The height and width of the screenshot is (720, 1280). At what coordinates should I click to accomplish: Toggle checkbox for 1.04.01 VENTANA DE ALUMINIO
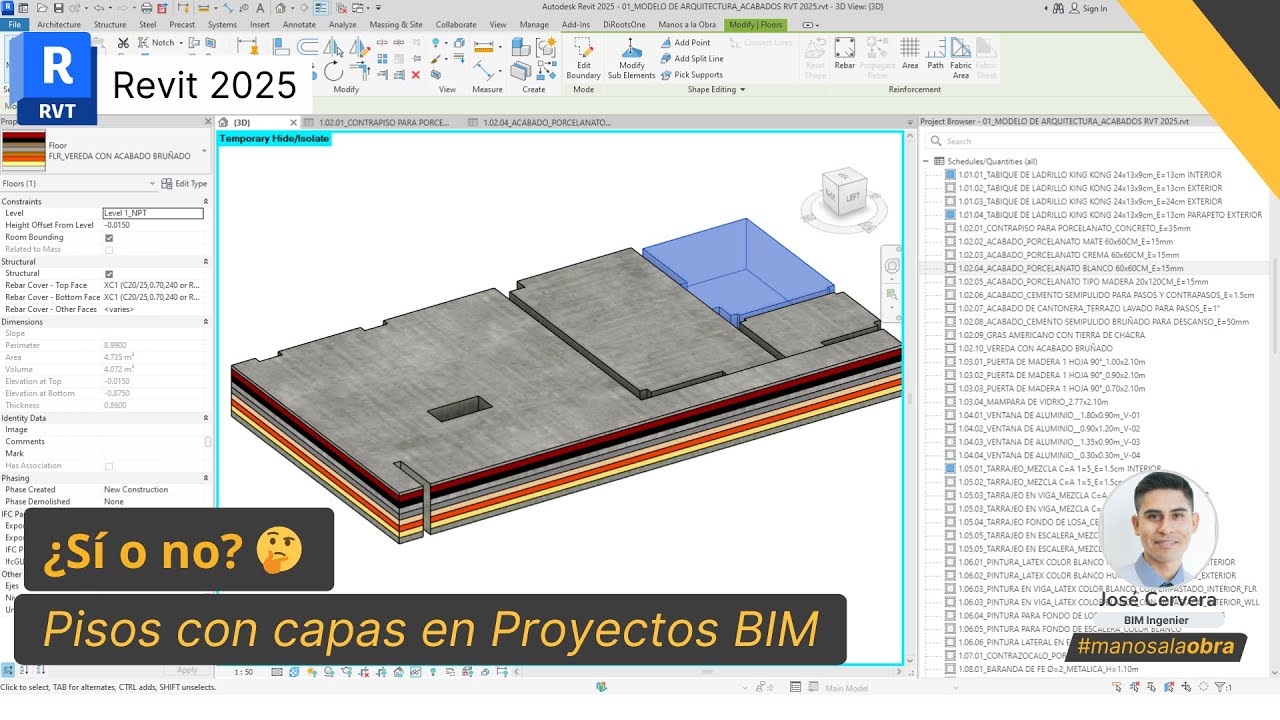pos(950,415)
